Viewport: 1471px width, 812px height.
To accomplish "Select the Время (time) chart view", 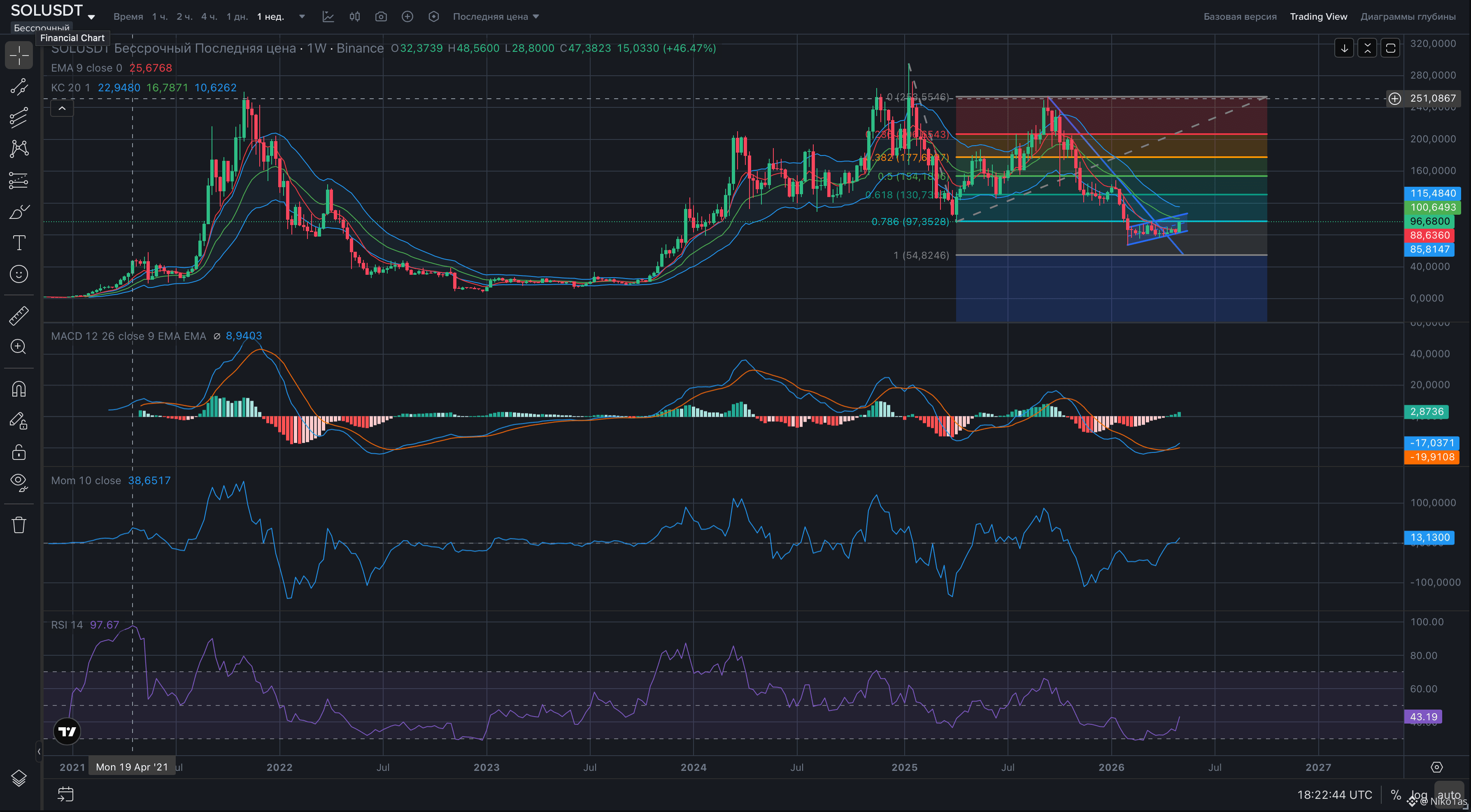I will [x=128, y=16].
